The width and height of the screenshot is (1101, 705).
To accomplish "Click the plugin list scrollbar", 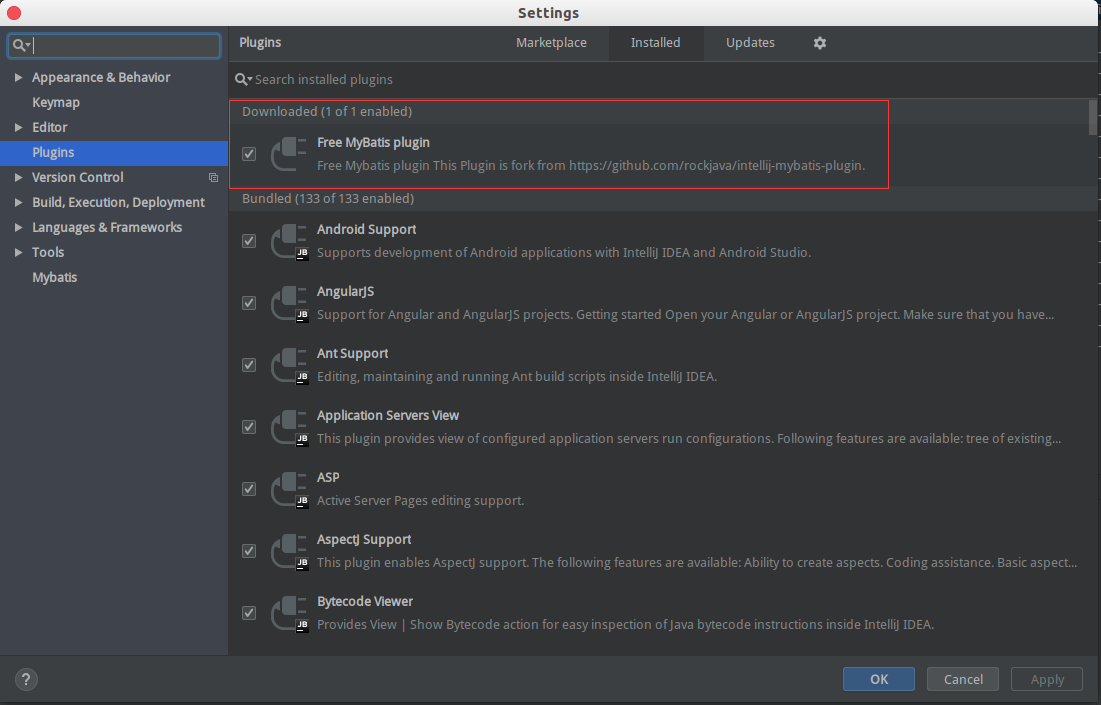I will click(1091, 120).
